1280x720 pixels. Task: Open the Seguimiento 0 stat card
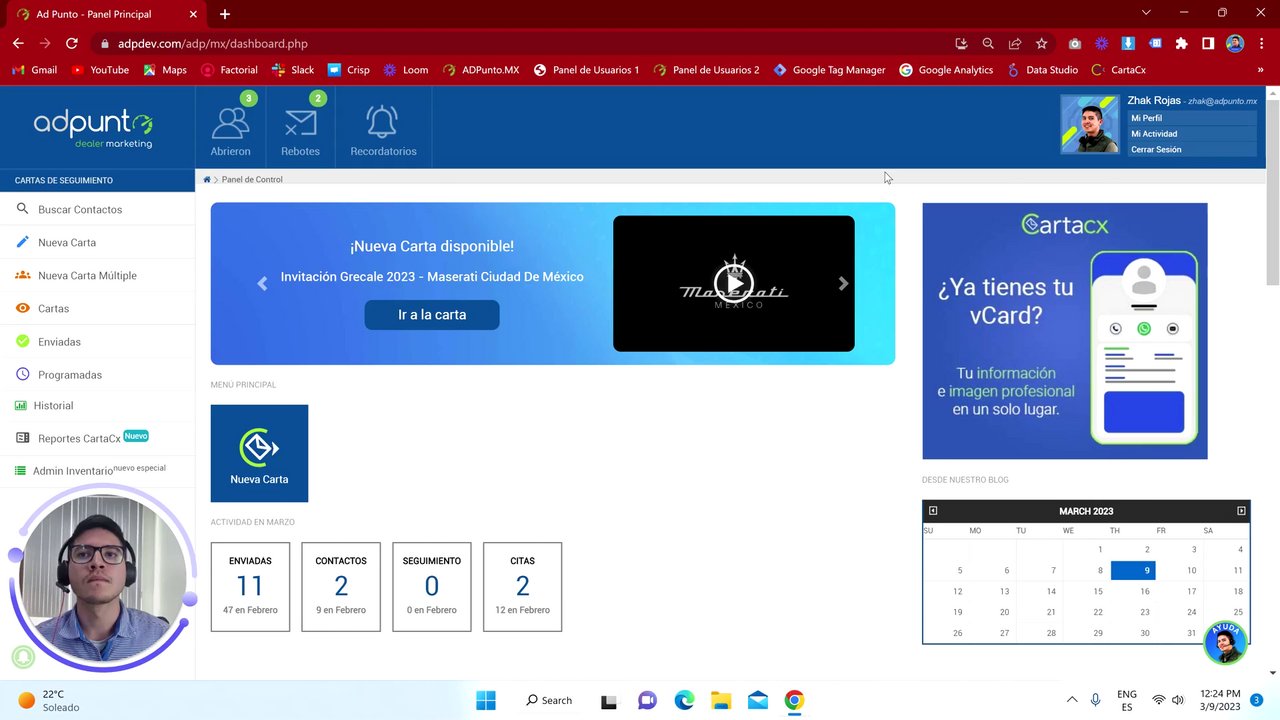click(432, 587)
